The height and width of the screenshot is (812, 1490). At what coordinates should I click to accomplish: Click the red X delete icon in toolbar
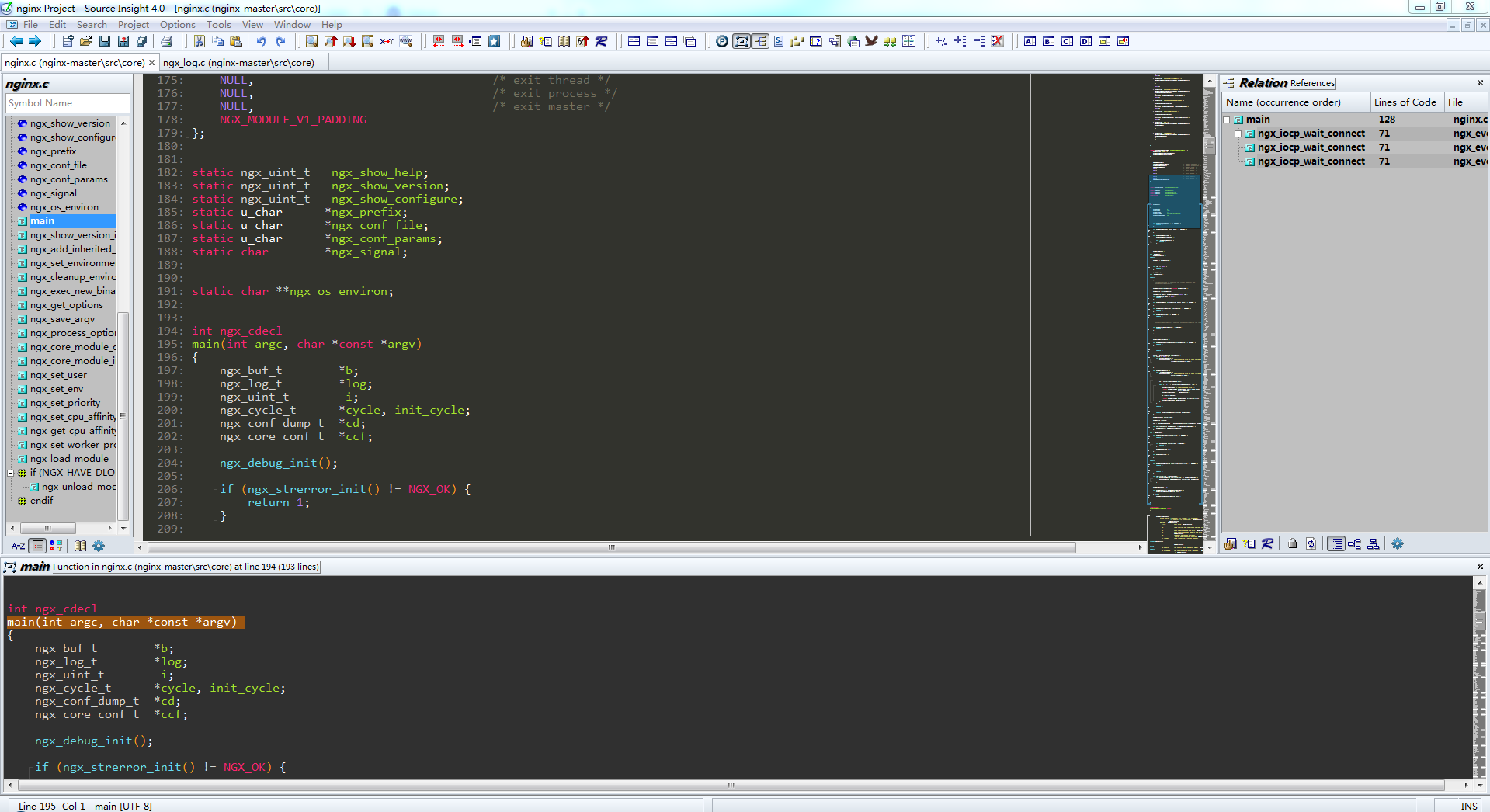click(x=998, y=41)
